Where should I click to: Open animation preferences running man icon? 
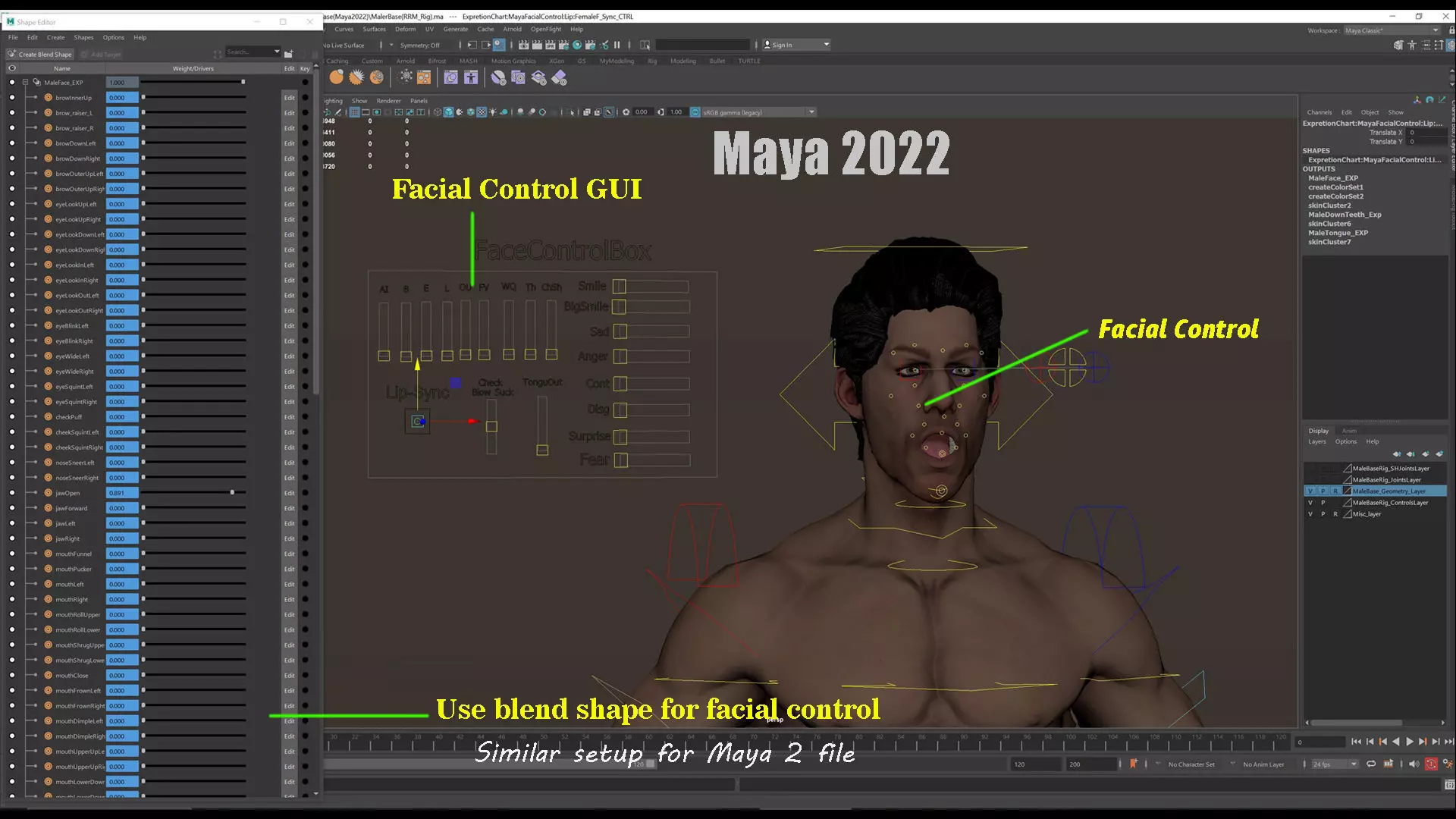(1448, 764)
